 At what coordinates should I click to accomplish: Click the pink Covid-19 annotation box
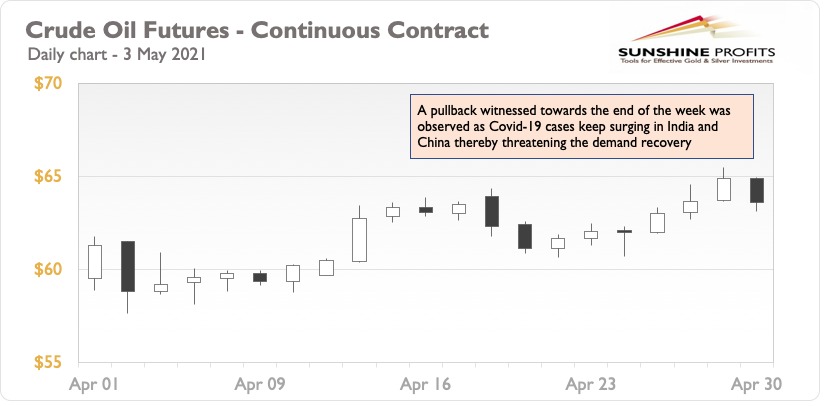[x=582, y=127]
